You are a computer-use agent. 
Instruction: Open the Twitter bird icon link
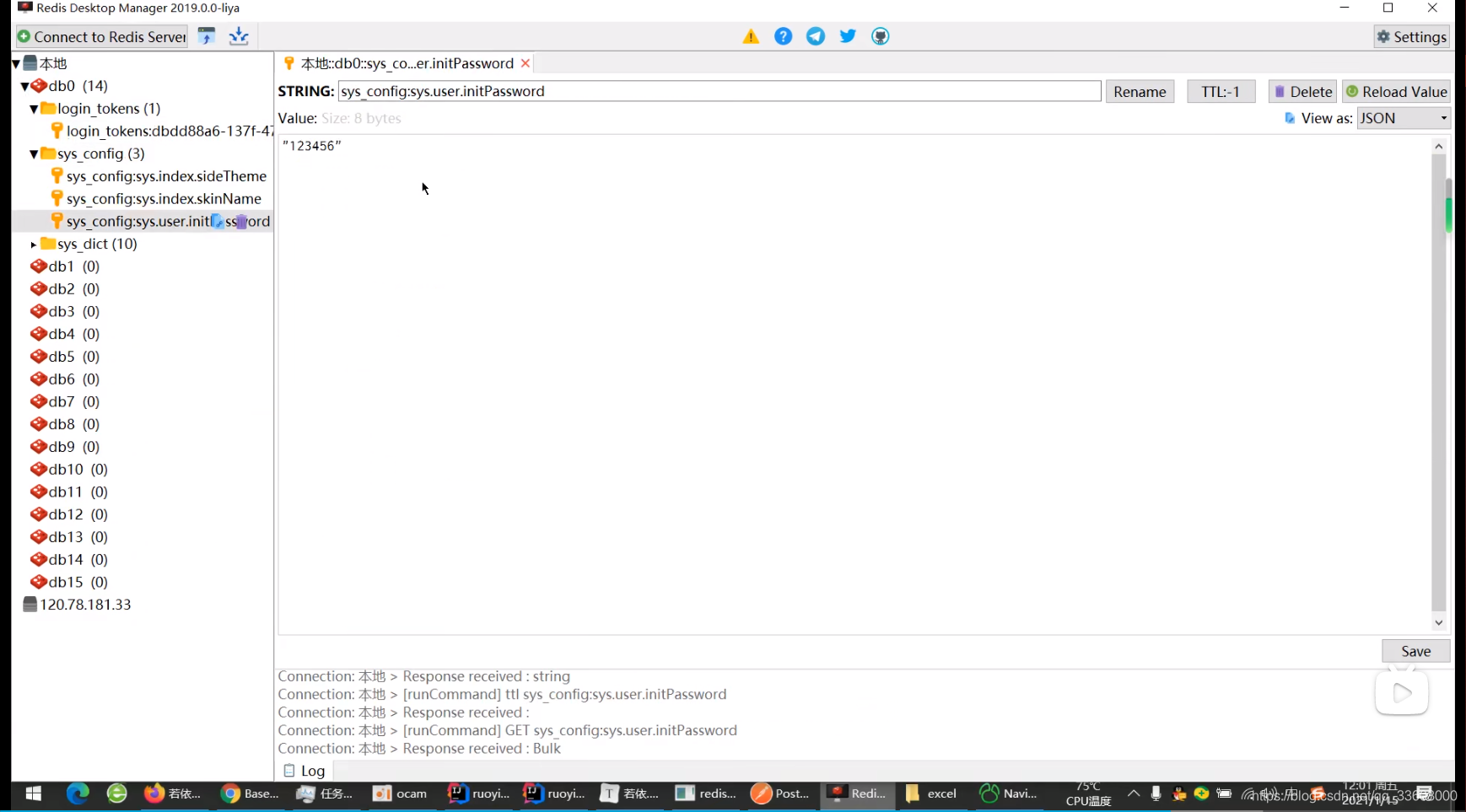point(848,36)
